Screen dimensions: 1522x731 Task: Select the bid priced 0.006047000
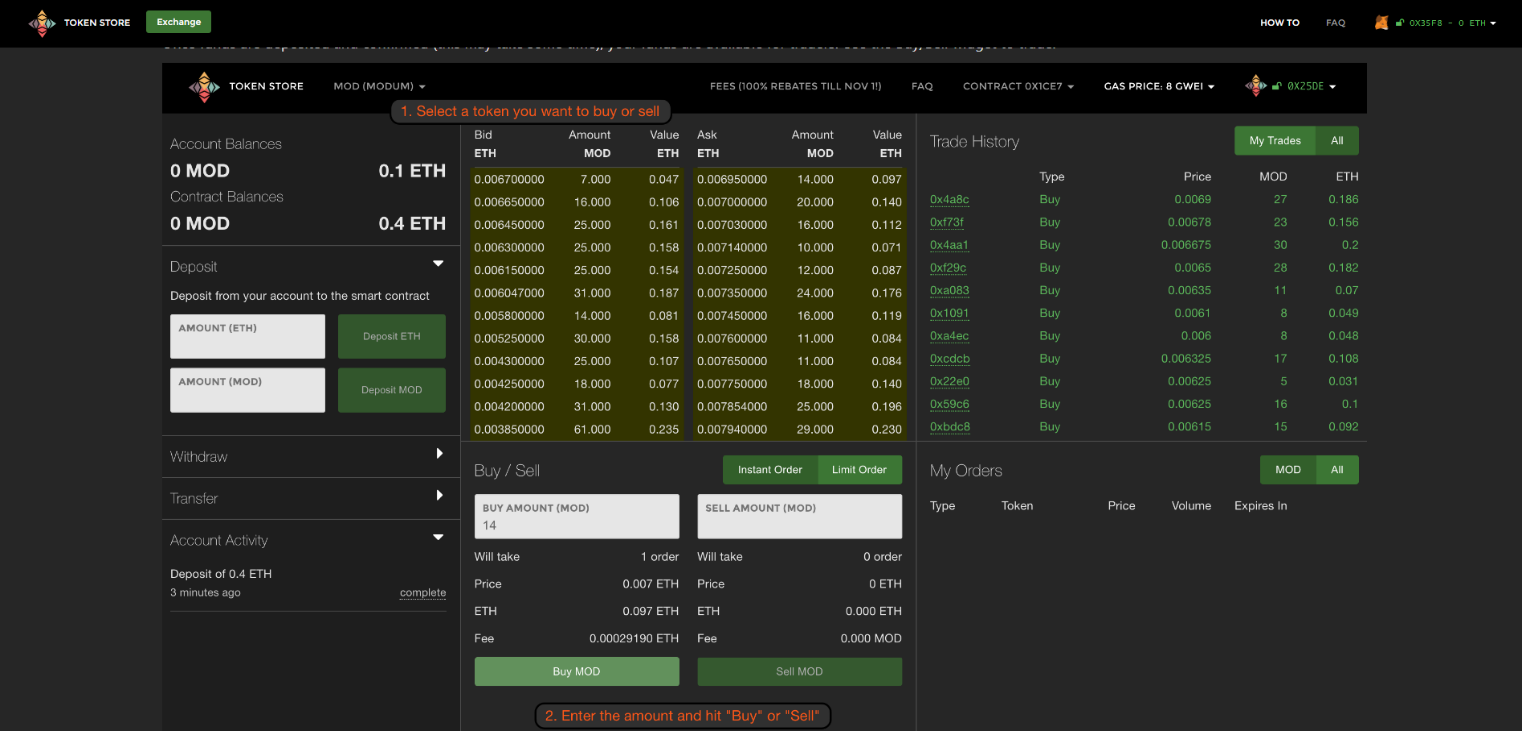(577, 293)
